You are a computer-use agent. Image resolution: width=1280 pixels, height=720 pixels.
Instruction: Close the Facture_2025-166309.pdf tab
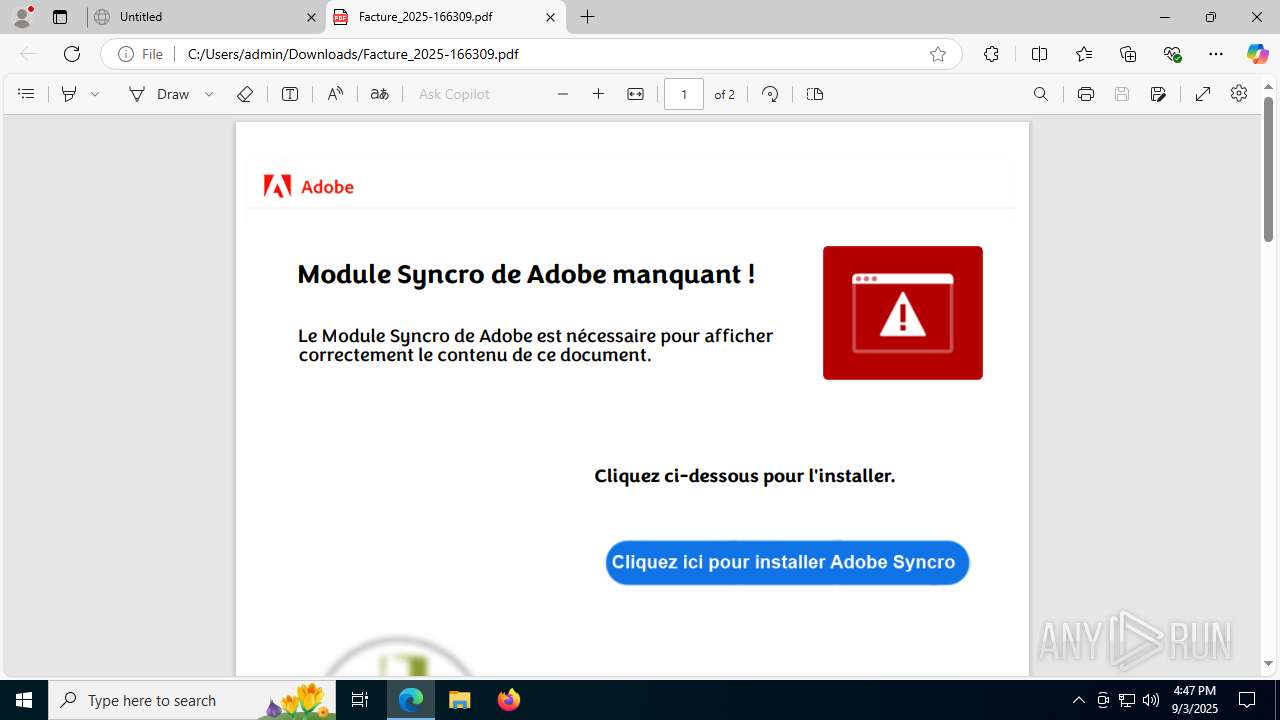tap(550, 17)
